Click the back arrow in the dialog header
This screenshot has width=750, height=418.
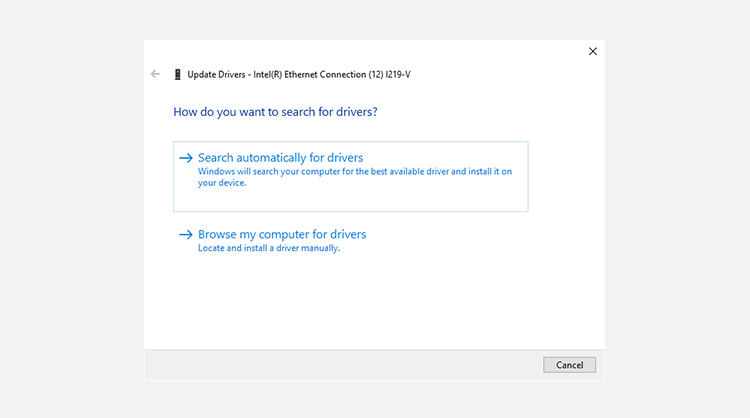pos(155,74)
